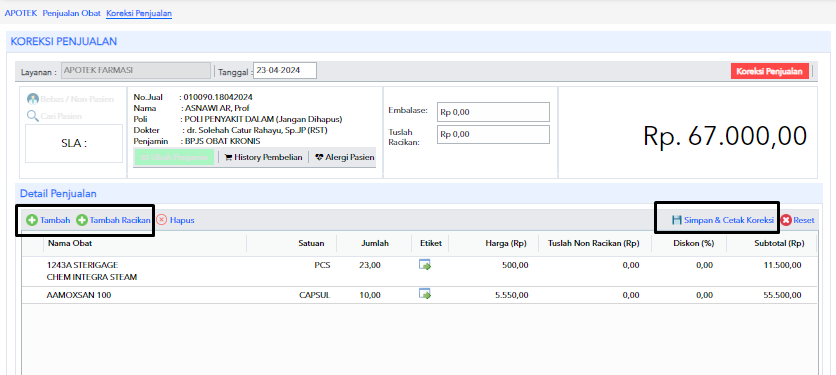The width and height of the screenshot is (836, 375).
Task: Click the Embalase amount field
Action: (x=493, y=112)
